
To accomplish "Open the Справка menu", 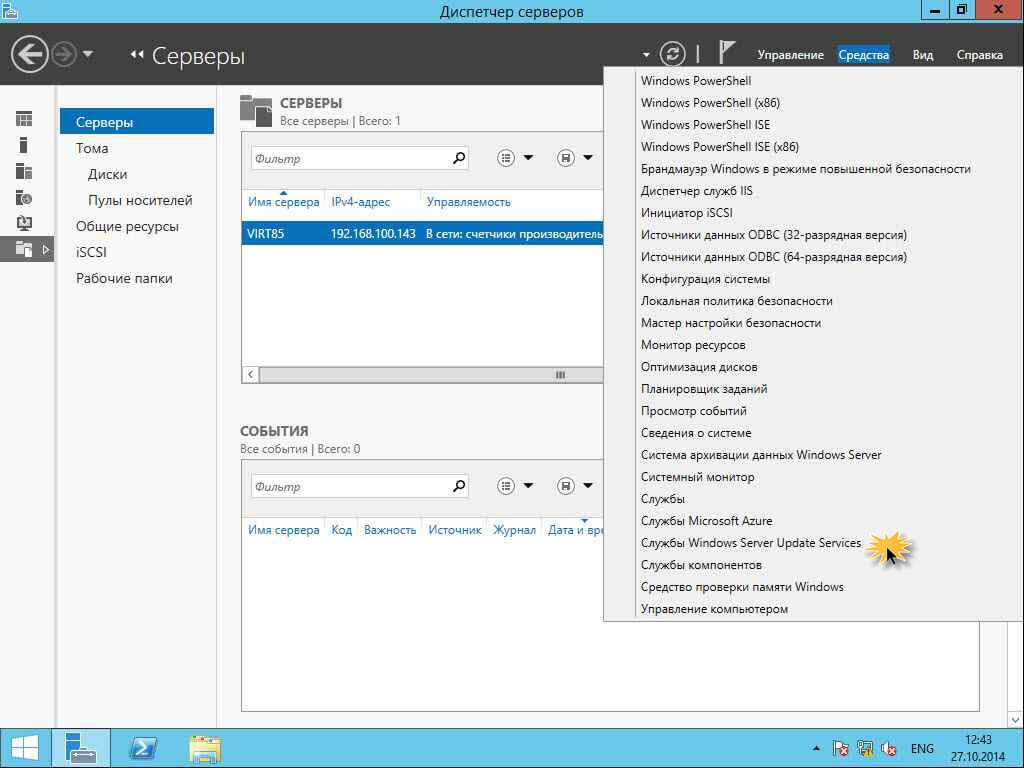I will [980, 55].
